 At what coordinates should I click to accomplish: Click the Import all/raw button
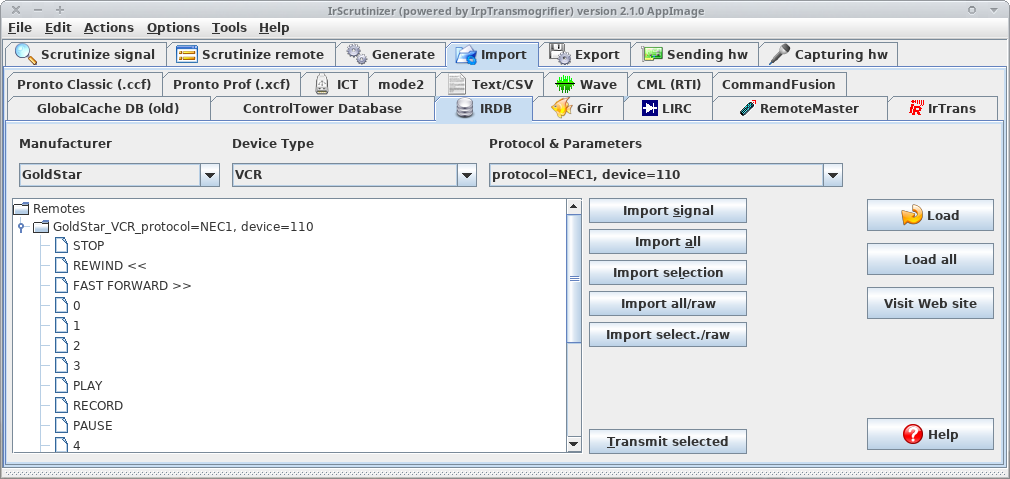click(667, 304)
